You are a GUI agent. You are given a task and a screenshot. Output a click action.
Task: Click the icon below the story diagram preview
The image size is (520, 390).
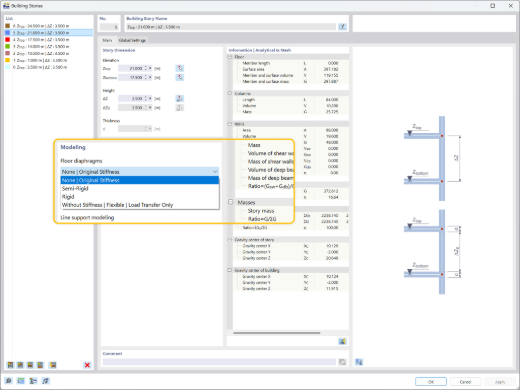coord(359,362)
